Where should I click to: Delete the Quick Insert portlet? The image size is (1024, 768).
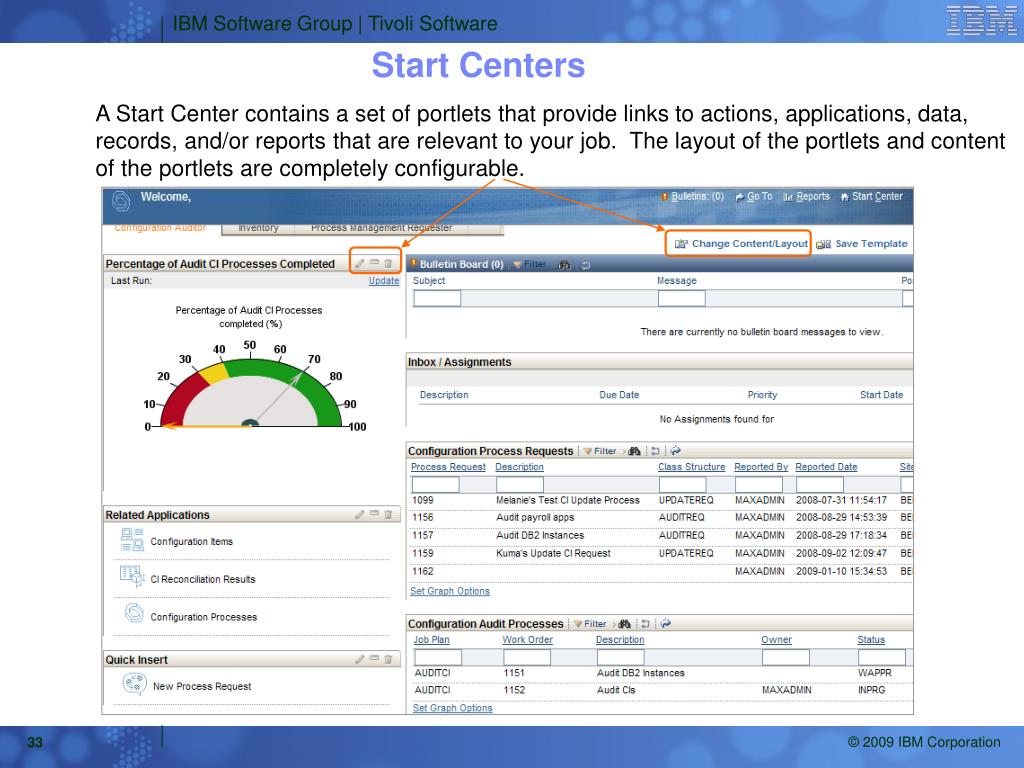pyautogui.click(x=388, y=660)
